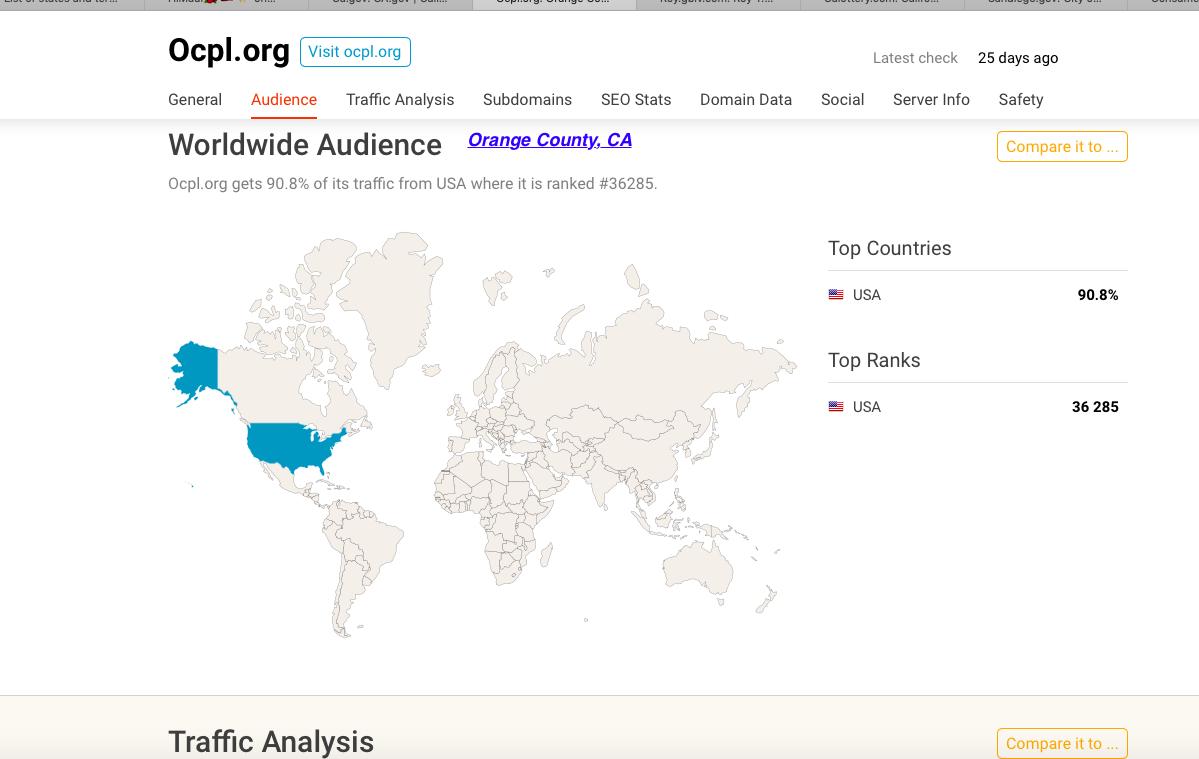Click the USA label under Top Ranks
Screen dimensions: 1199x759
(866, 407)
